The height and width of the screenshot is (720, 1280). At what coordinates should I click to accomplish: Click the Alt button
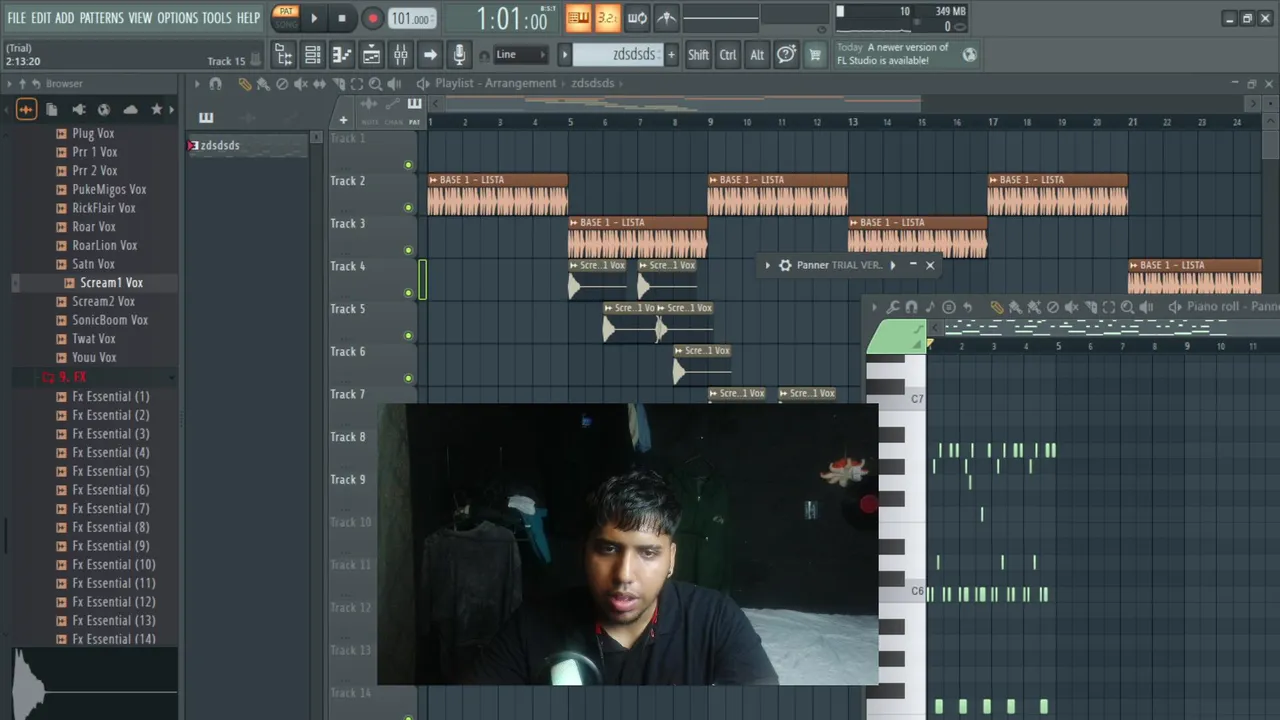click(757, 55)
